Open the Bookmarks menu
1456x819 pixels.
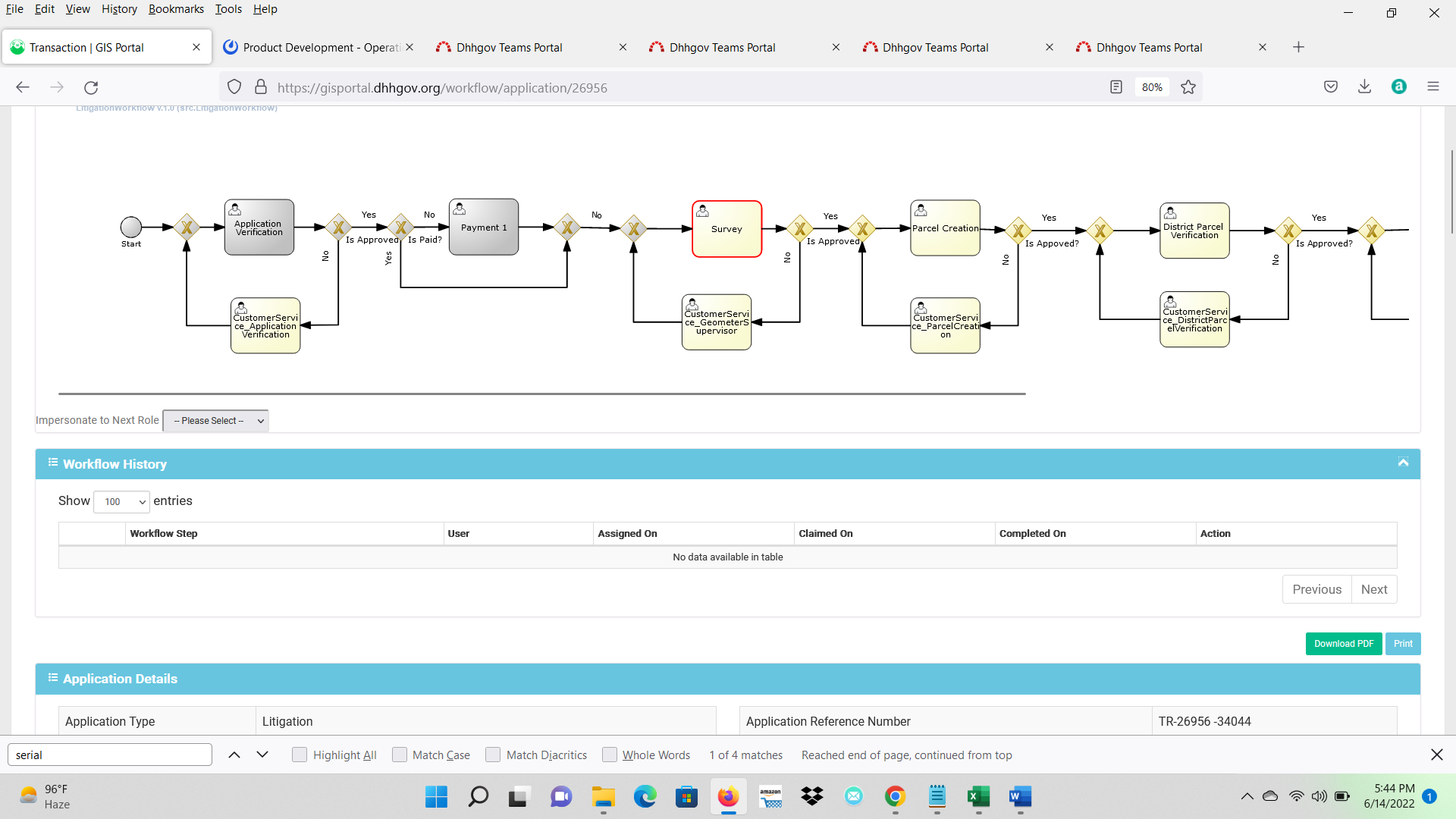(x=176, y=9)
